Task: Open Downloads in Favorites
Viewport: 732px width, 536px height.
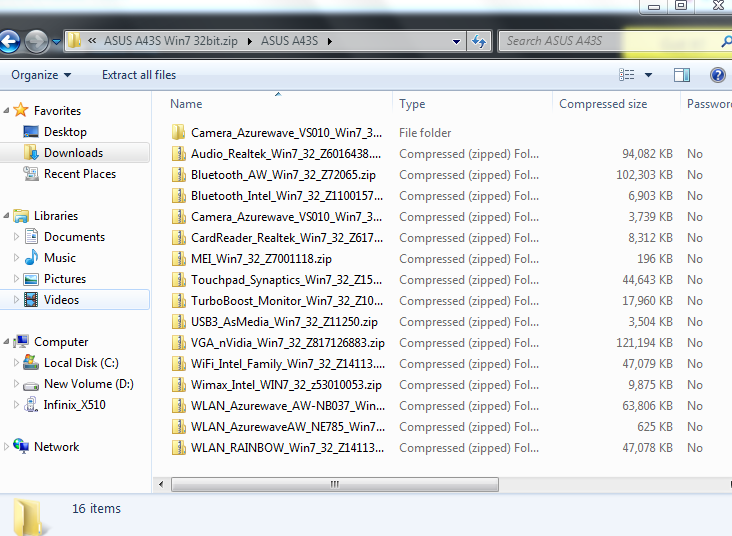Action: [x=73, y=153]
